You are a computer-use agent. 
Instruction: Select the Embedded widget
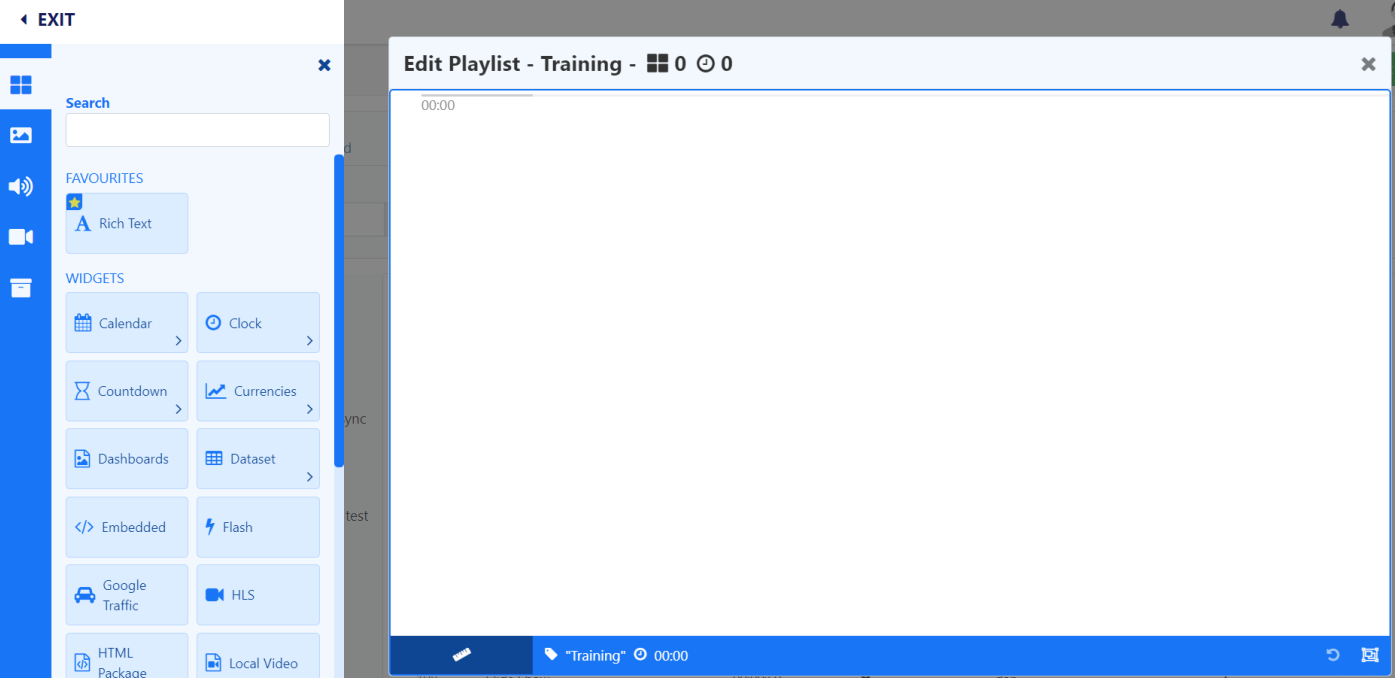pyautogui.click(x=127, y=527)
